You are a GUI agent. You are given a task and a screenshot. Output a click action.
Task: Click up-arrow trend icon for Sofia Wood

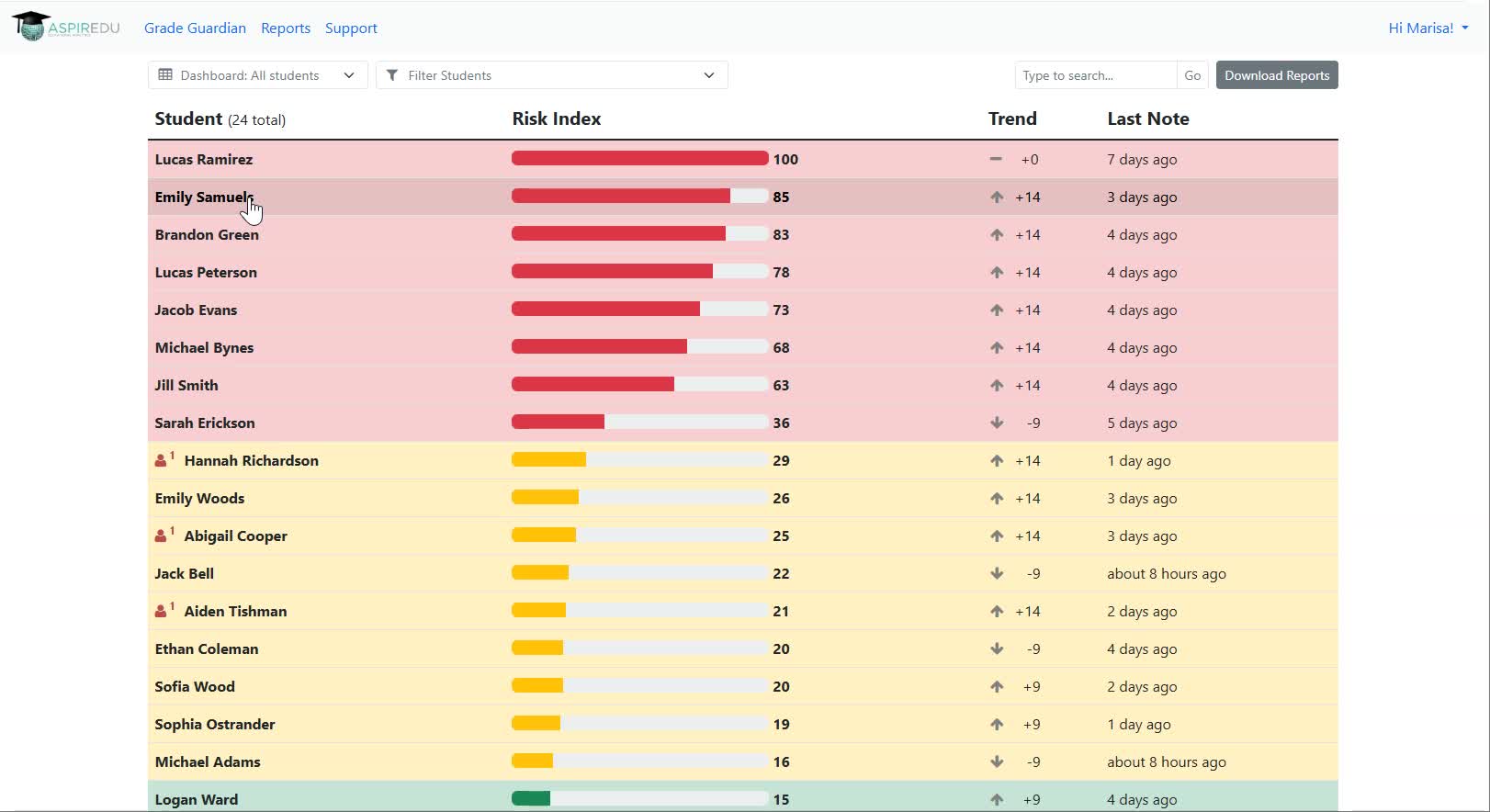(x=997, y=686)
